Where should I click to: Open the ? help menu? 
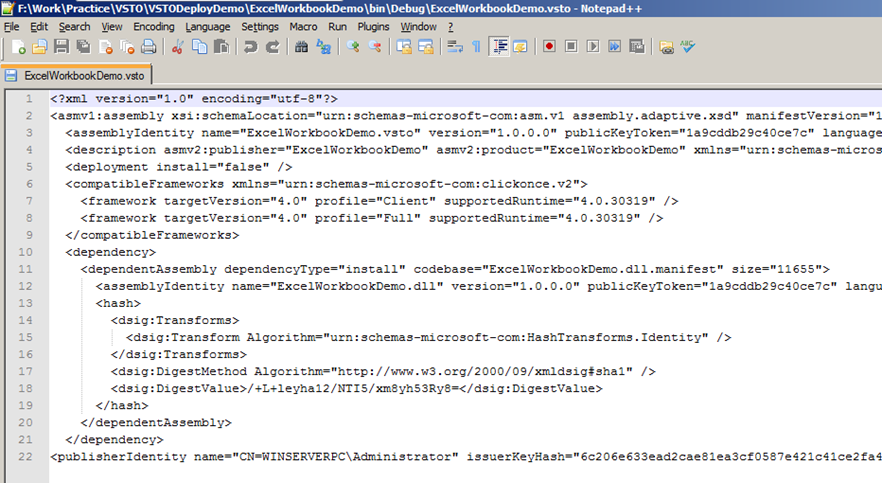point(451,26)
